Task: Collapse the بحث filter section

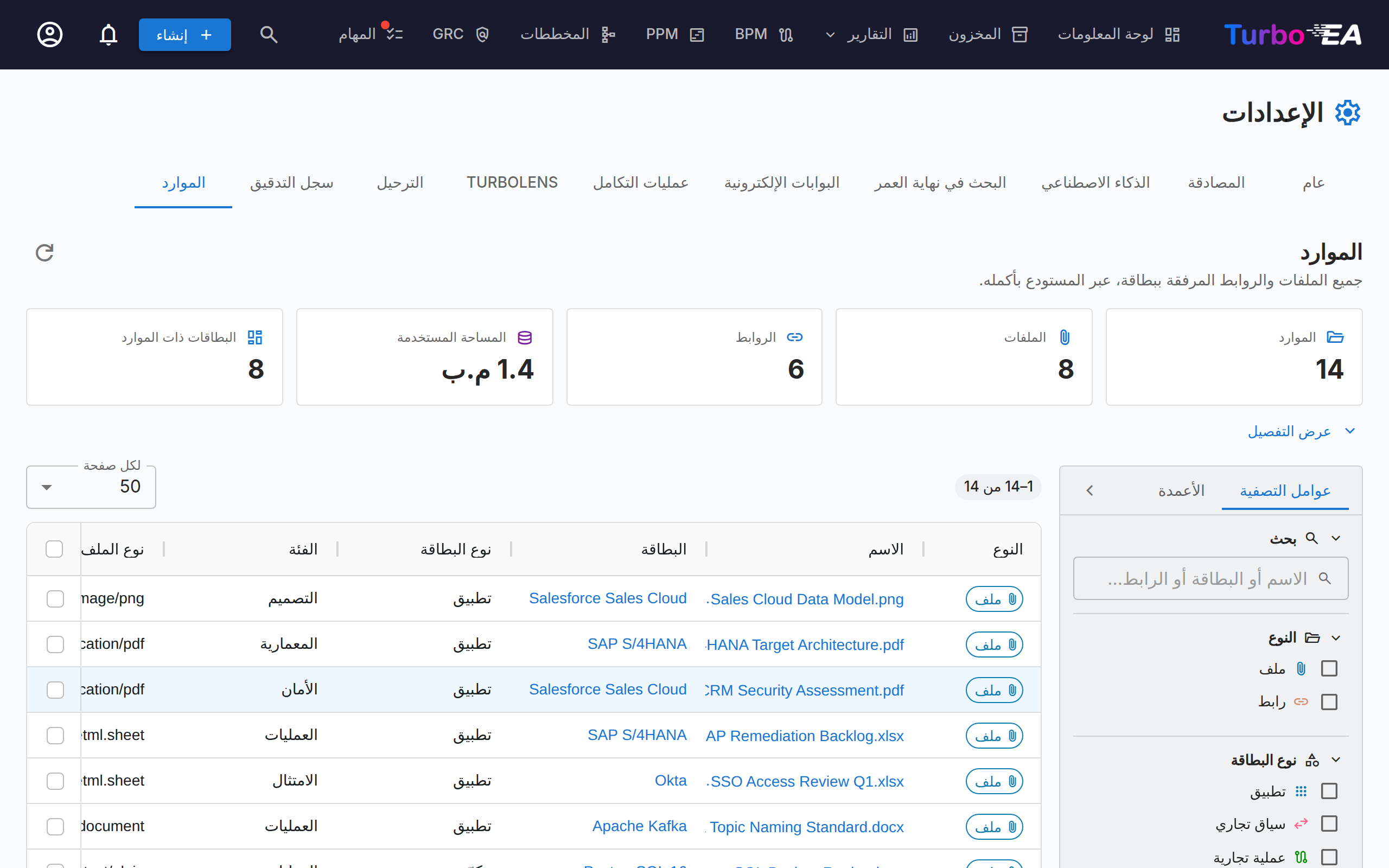Action: coord(1336,539)
